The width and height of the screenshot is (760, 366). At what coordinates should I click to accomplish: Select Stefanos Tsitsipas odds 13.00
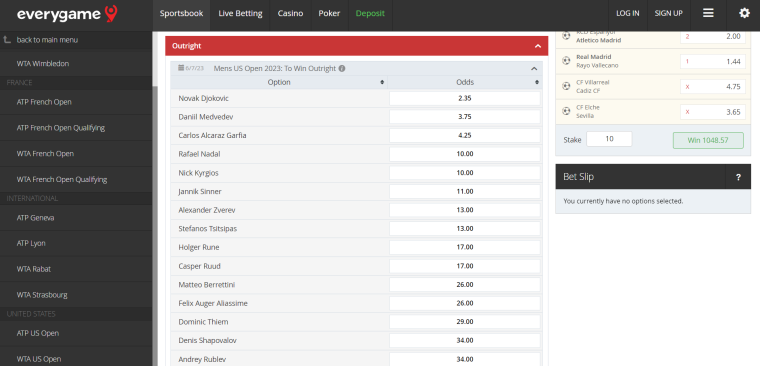[x=464, y=228]
